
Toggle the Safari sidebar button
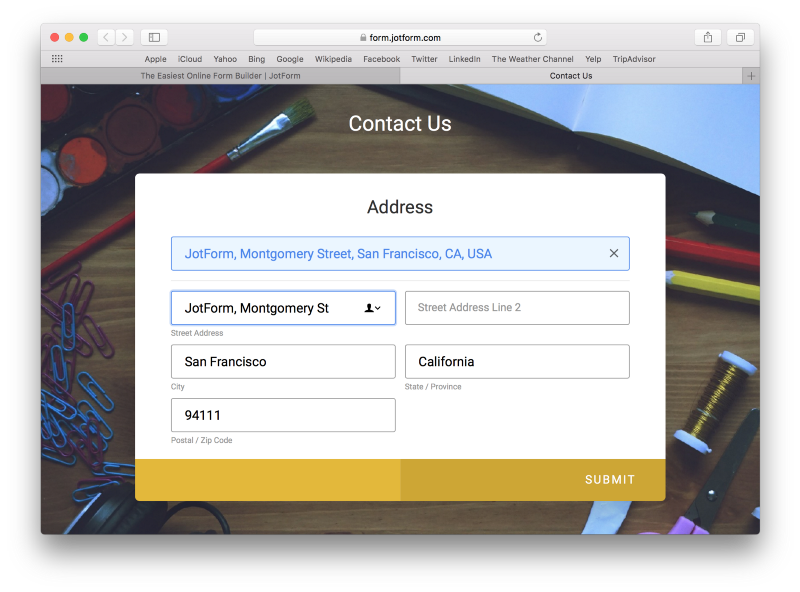point(154,37)
